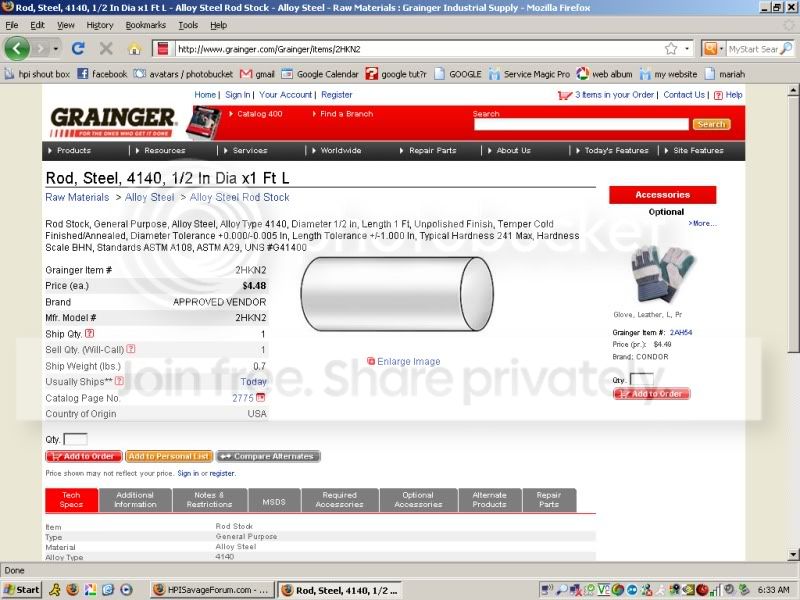Switch to the Additional Information tab
The height and width of the screenshot is (600, 800).
coord(135,500)
